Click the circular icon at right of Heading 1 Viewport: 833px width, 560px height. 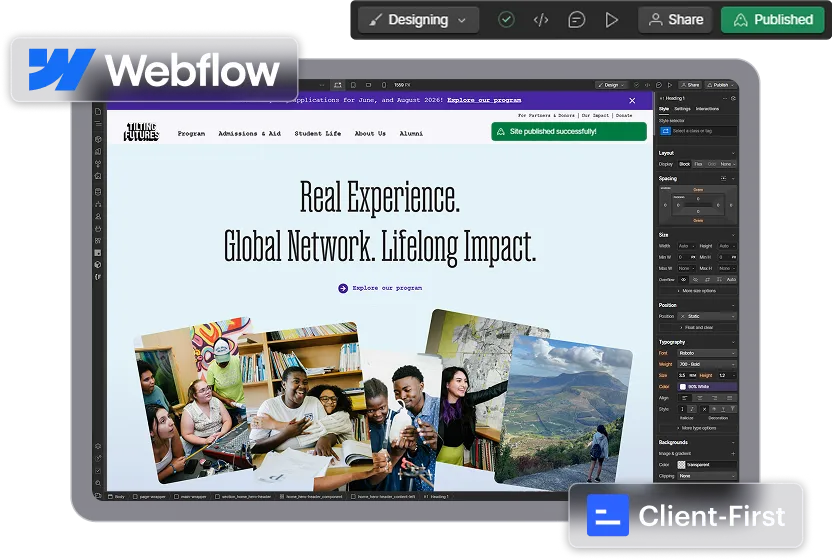733,98
